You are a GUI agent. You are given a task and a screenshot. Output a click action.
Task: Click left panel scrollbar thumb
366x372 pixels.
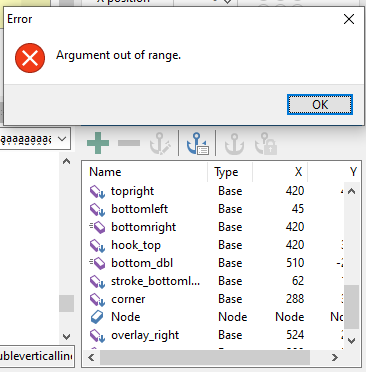pos(67,303)
